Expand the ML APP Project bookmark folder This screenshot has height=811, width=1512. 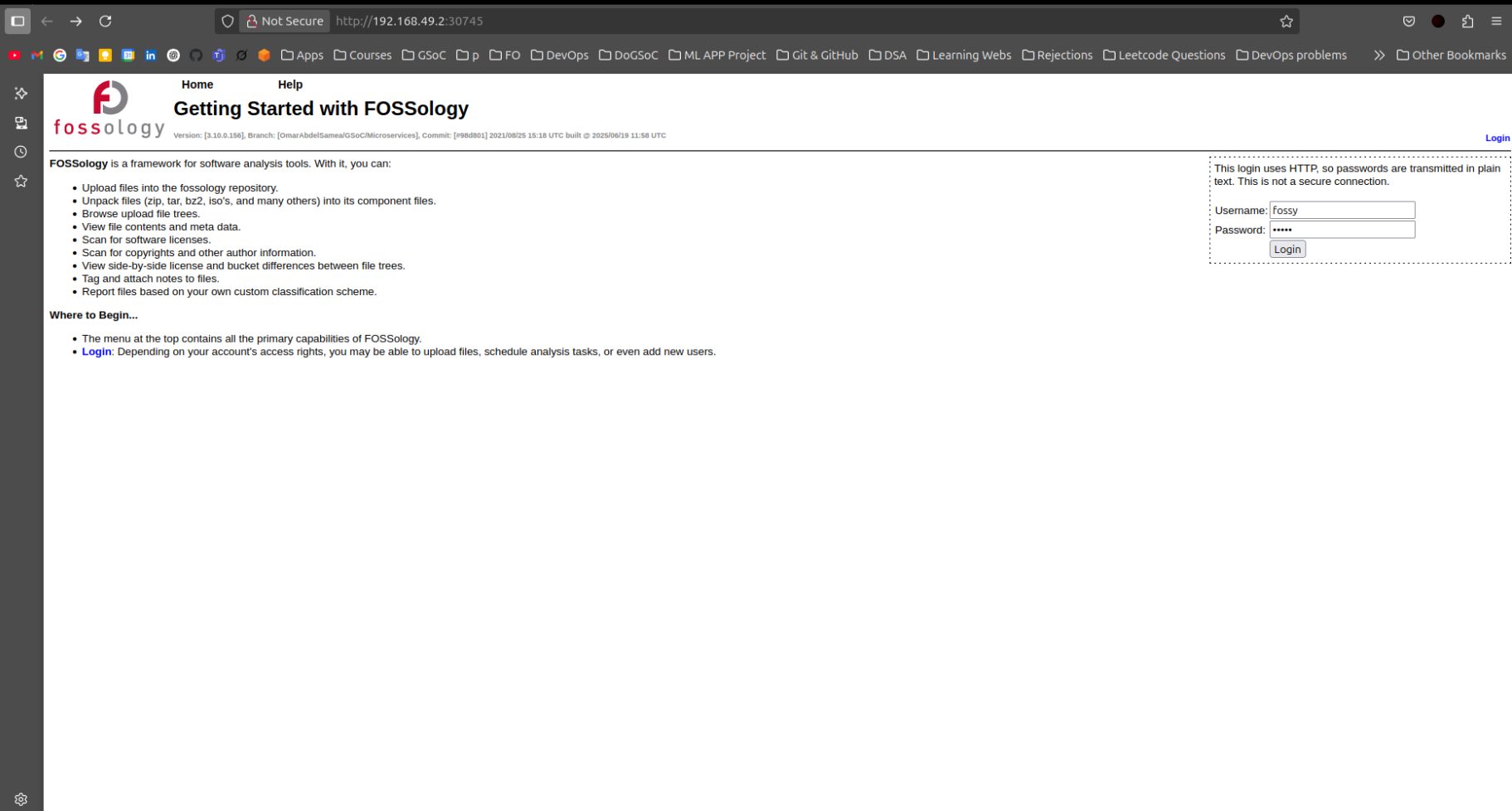click(717, 55)
